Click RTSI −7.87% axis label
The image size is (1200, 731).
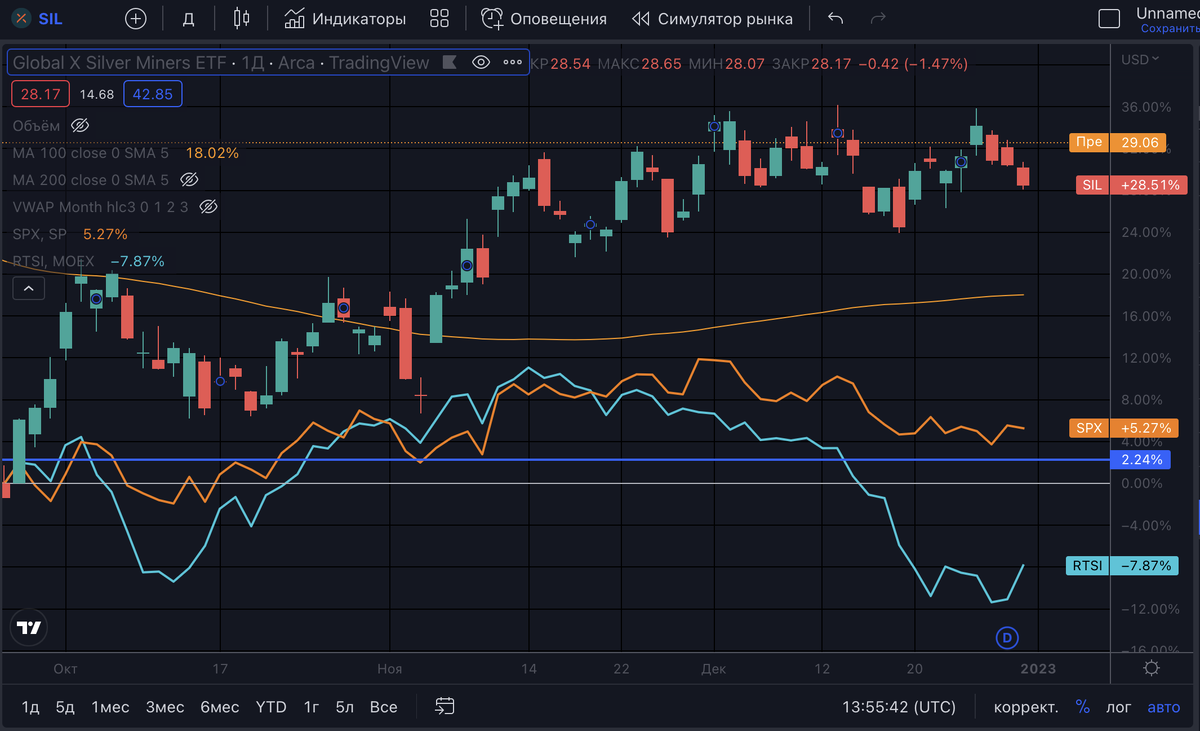coord(1123,565)
